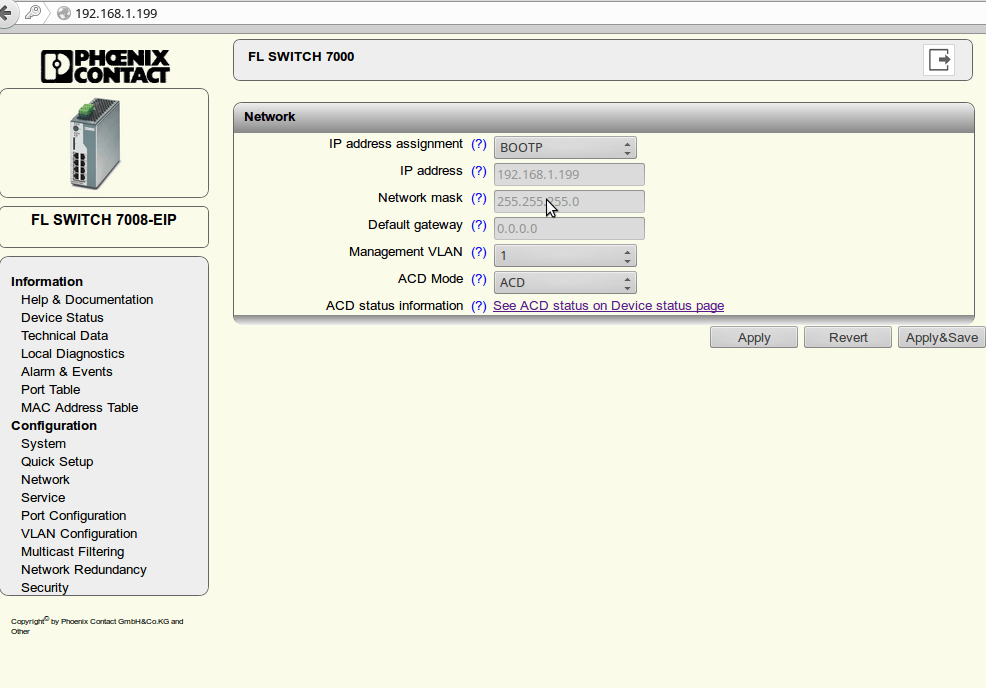
Task: Click the FL SWITCH 7000 page title
Action: point(301,57)
